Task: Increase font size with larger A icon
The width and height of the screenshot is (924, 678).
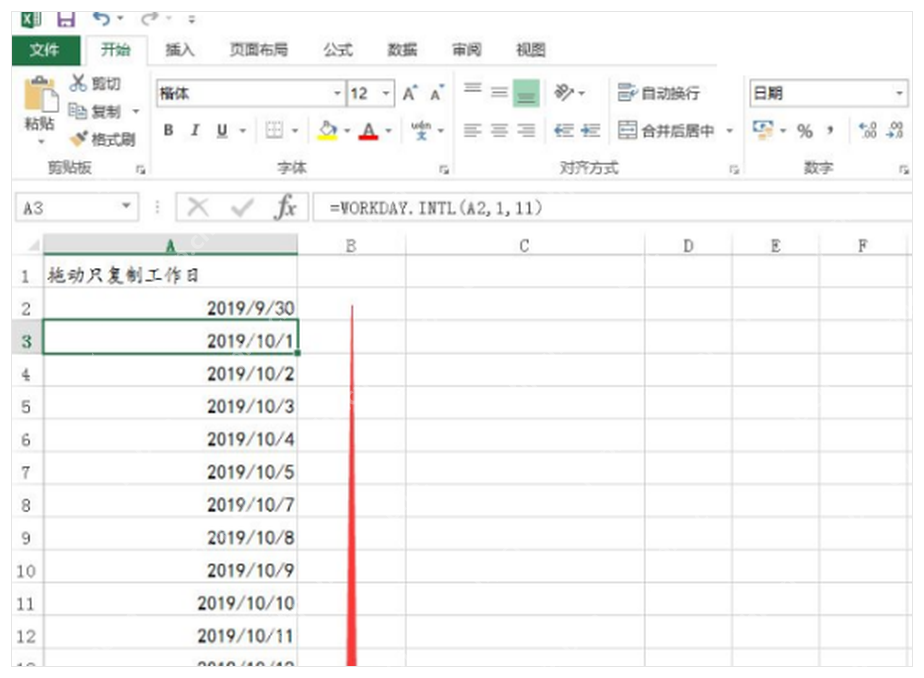Action: coord(410,93)
